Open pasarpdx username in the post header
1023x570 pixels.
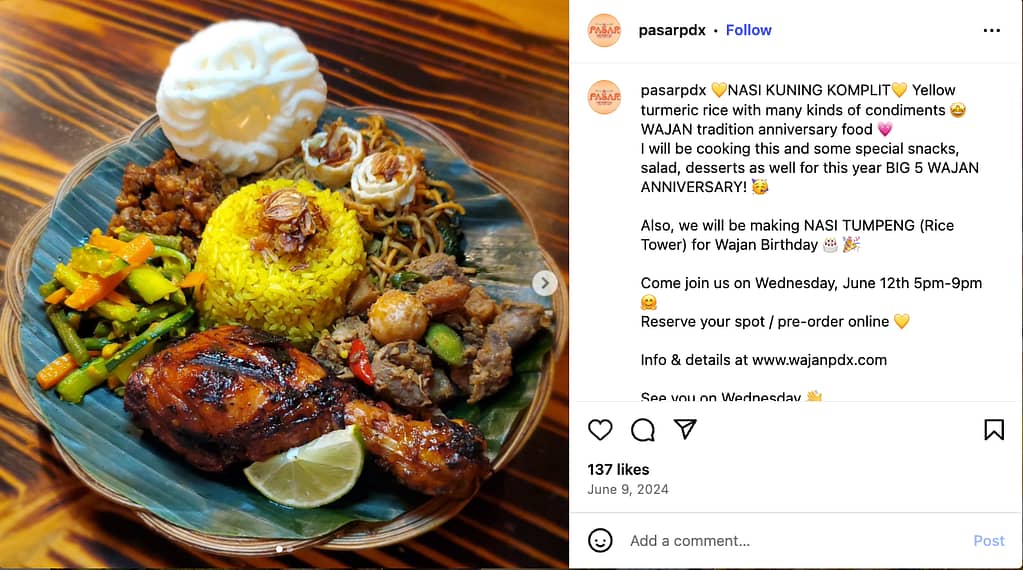(672, 30)
